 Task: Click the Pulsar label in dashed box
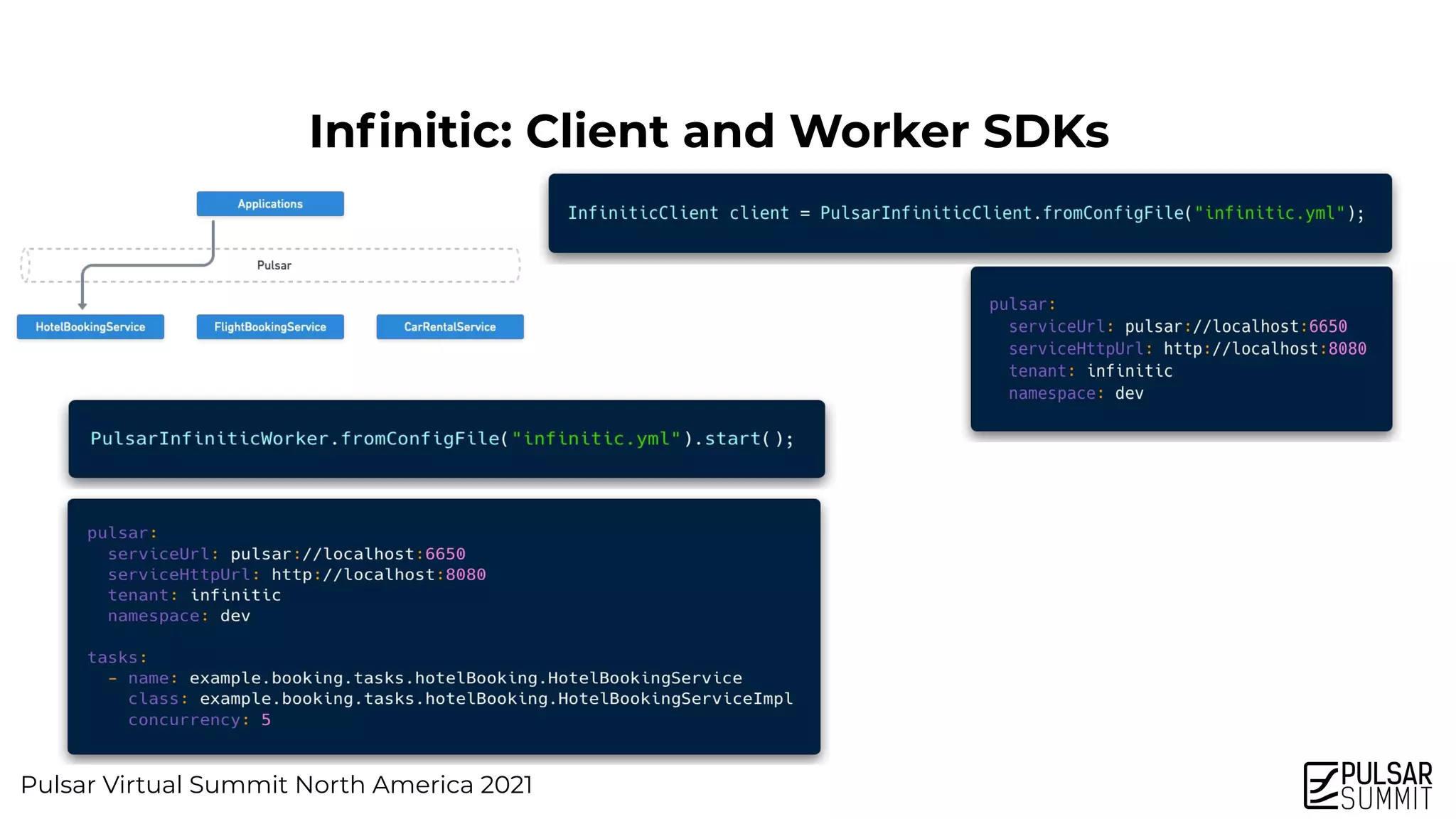pyautogui.click(x=274, y=265)
